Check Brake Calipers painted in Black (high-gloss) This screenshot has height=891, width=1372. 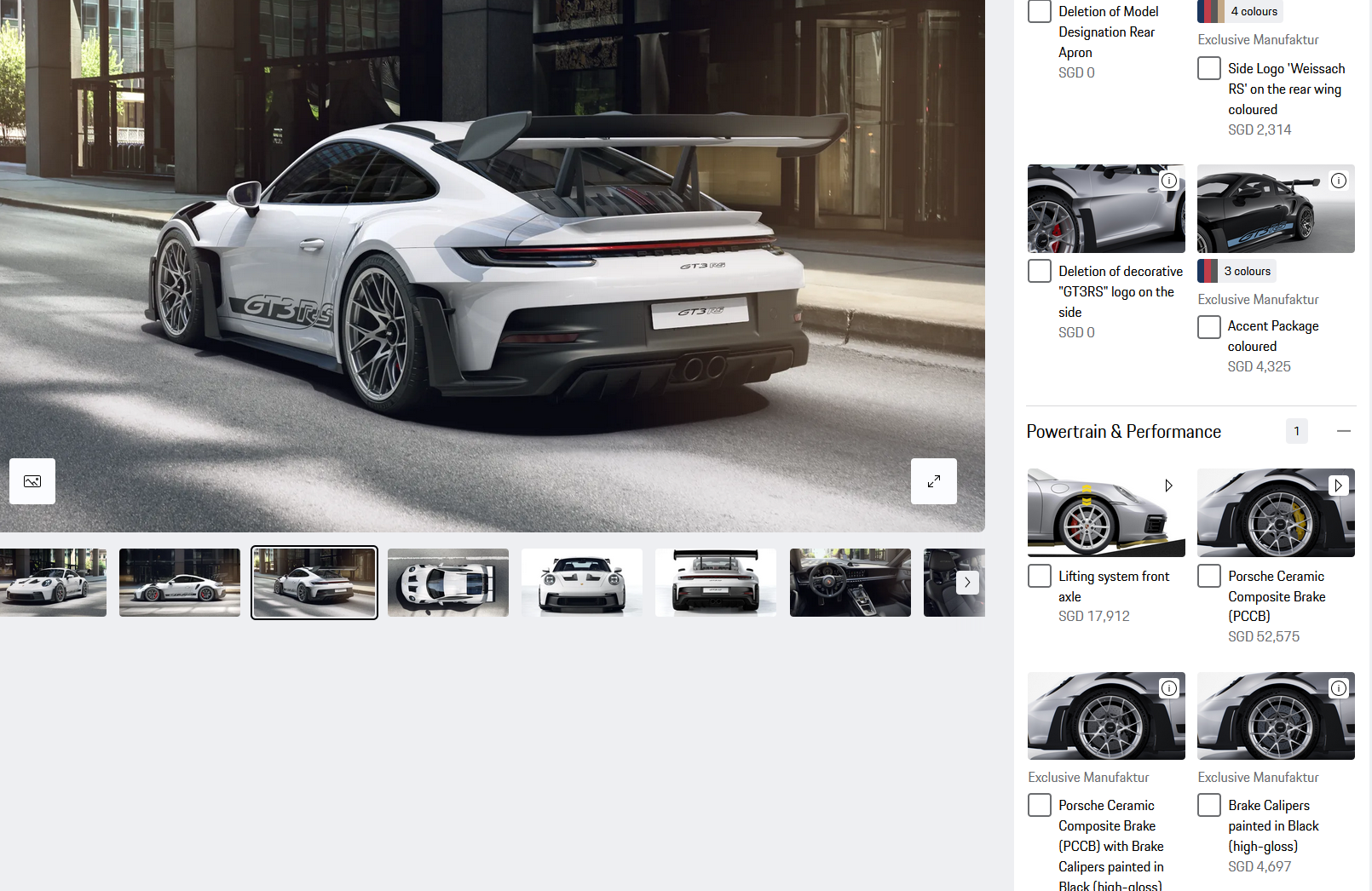point(1209,805)
